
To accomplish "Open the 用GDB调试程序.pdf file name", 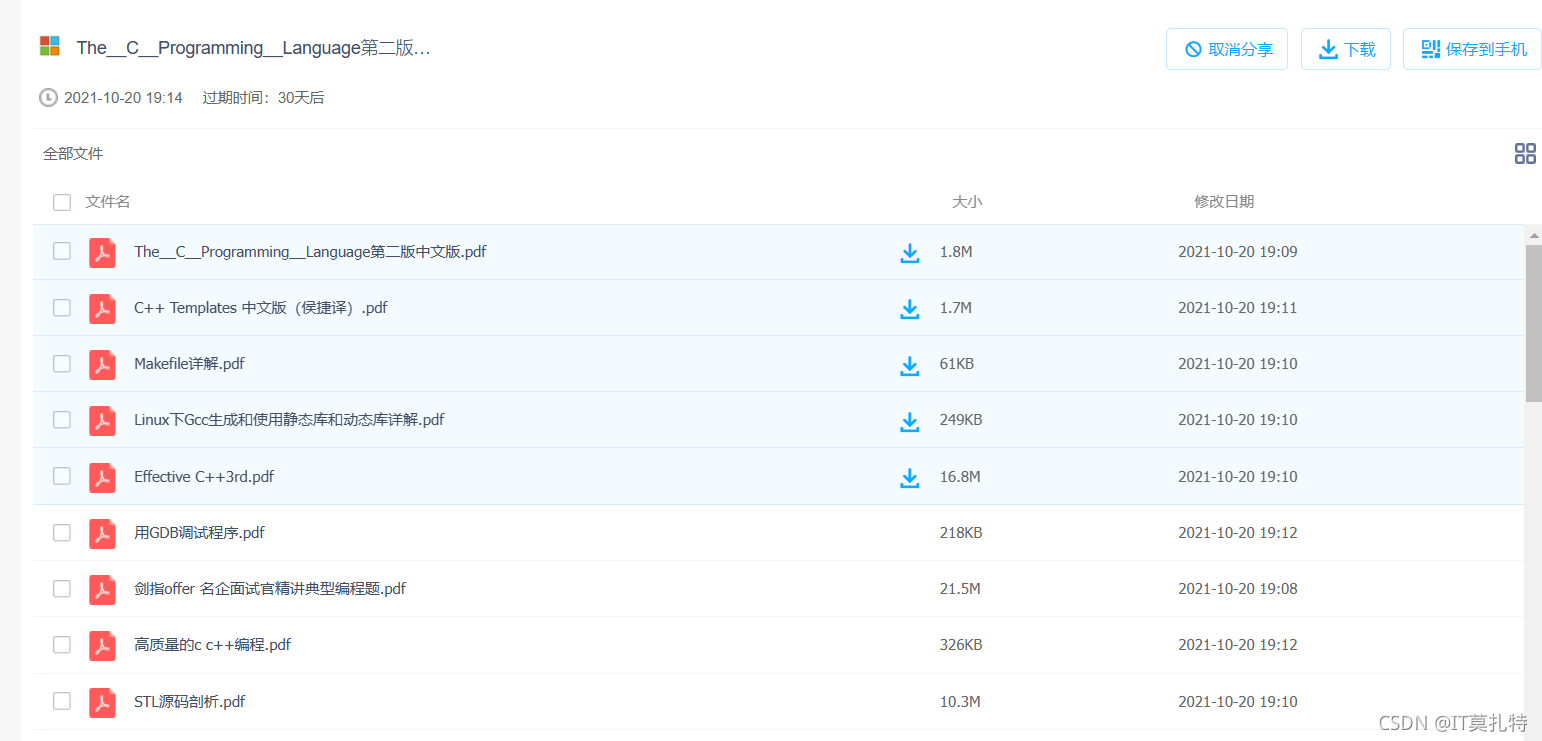I will [x=199, y=533].
